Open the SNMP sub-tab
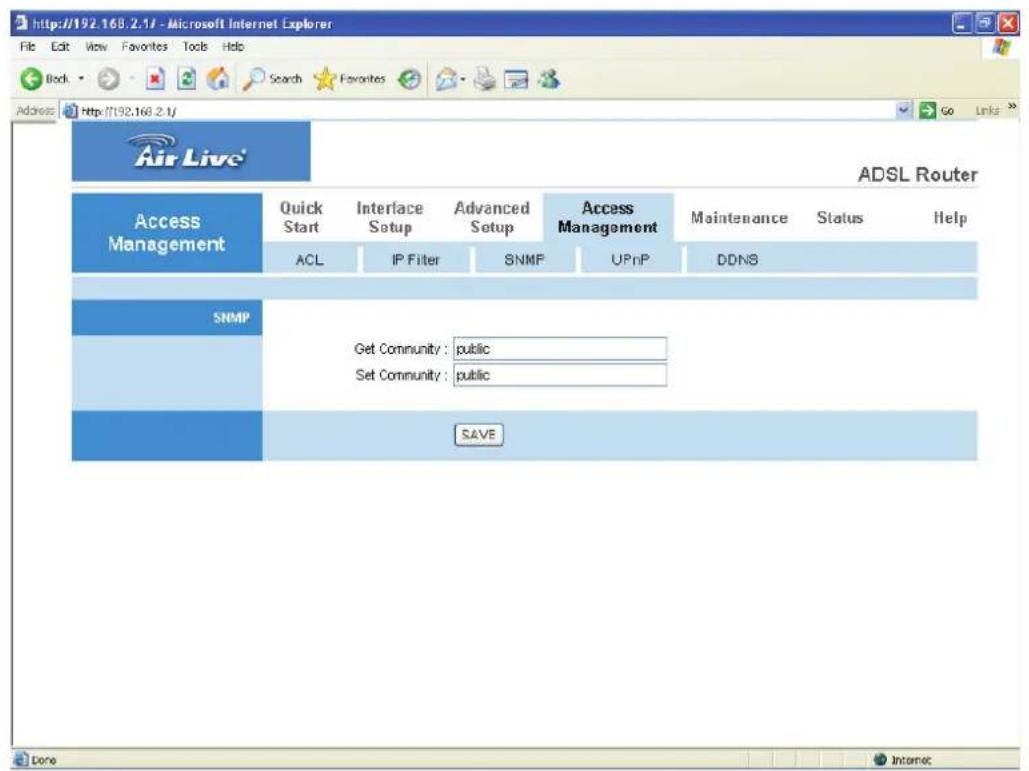 [x=524, y=260]
